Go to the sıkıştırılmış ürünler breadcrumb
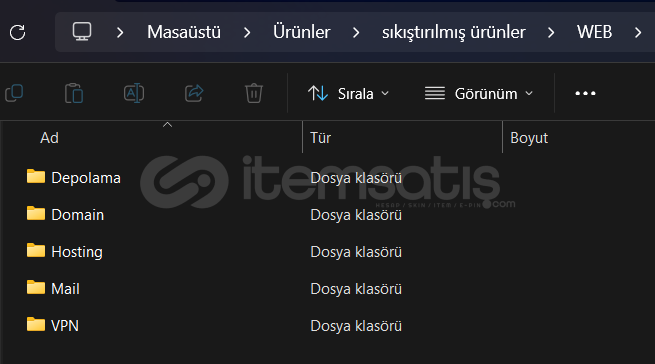The image size is (655, 364). pyautogui.click(x=454, y=32)
